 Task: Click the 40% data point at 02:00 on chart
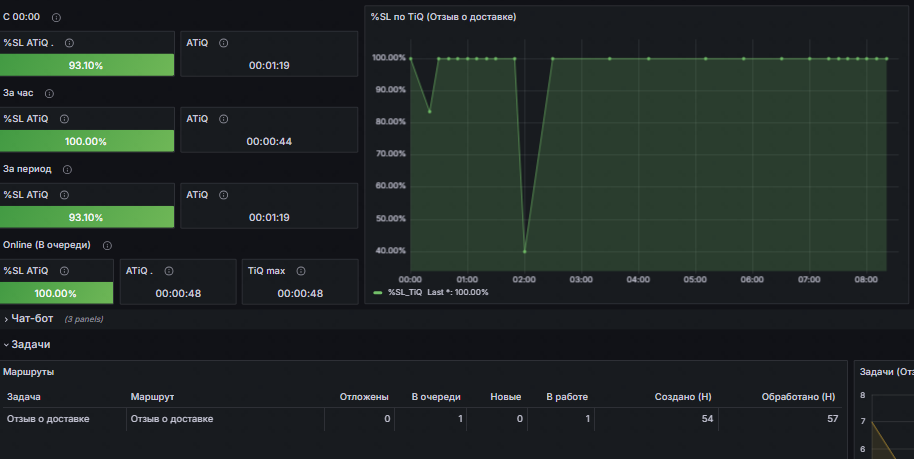pyautogui.click(x=525, y=251)
